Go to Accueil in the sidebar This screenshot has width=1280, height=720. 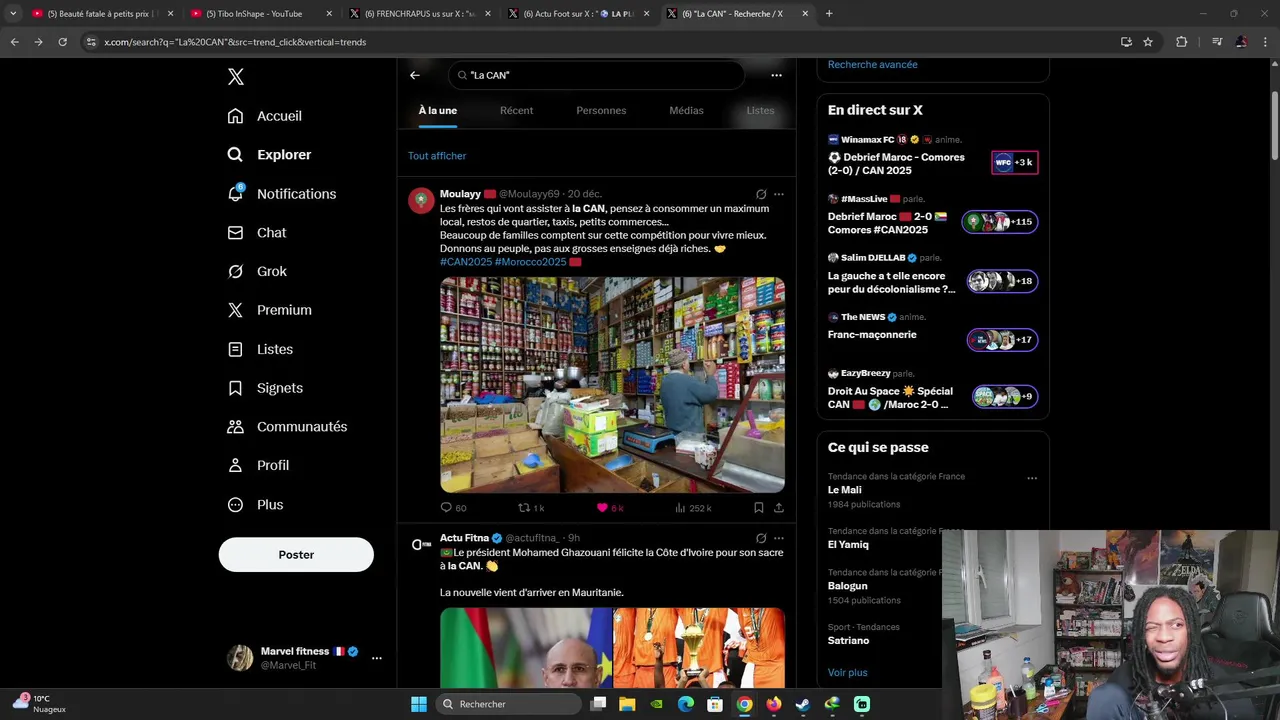point(265,116)
